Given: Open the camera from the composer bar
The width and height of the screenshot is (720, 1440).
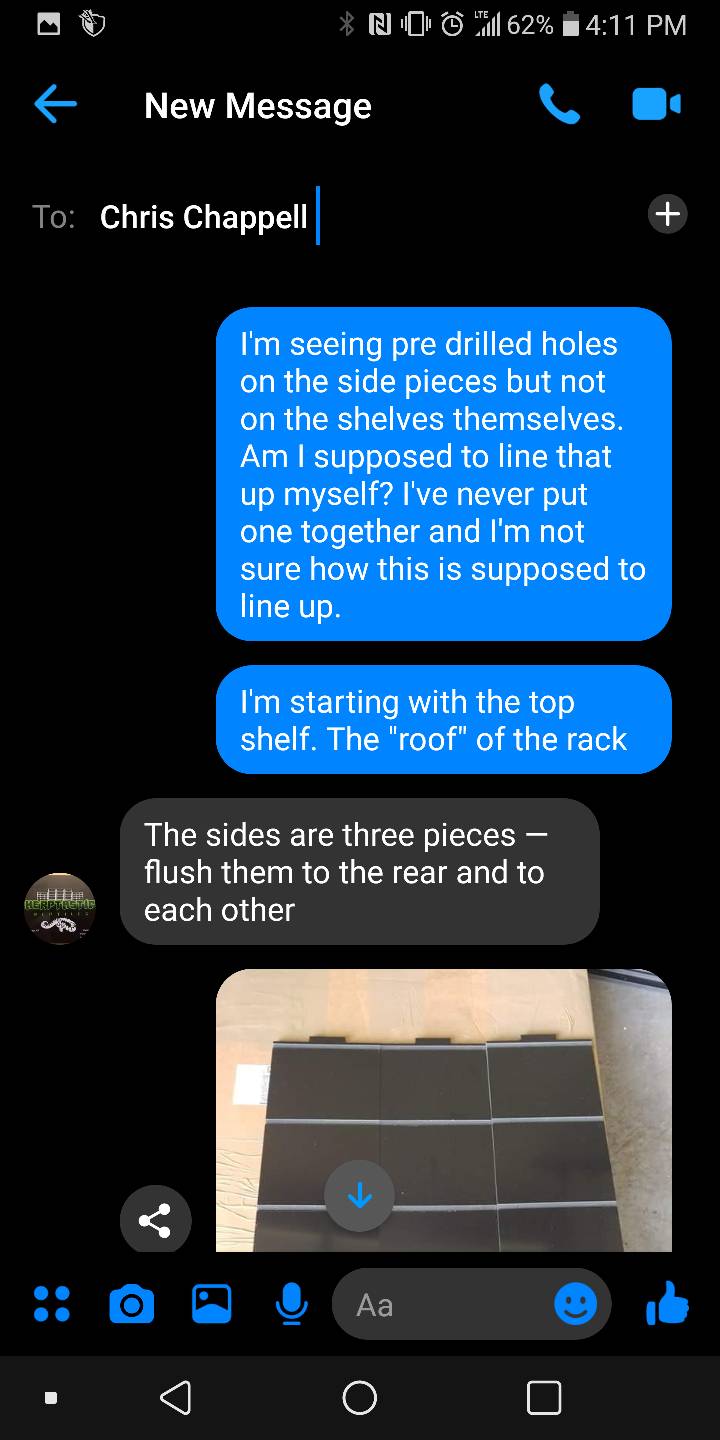Looking at the screenshot, I should coord(131,1304).
